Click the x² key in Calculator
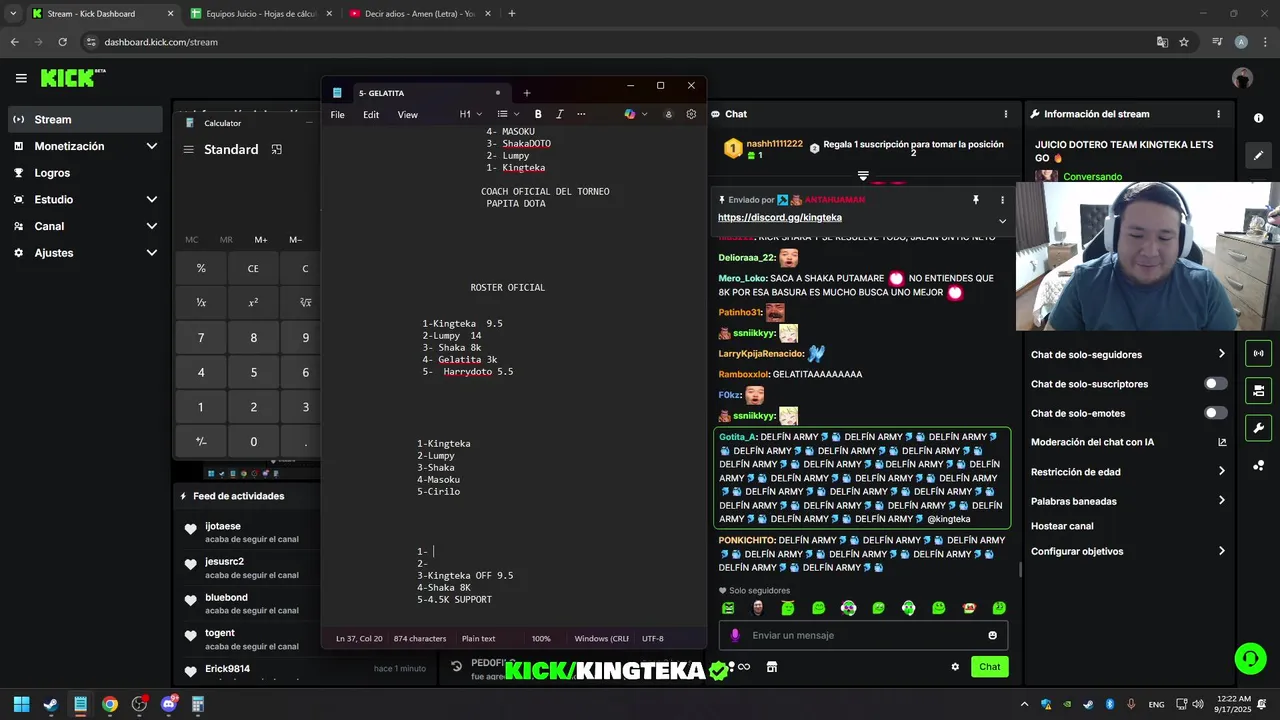Screen dimensions: 1280x720 [253, 302]
